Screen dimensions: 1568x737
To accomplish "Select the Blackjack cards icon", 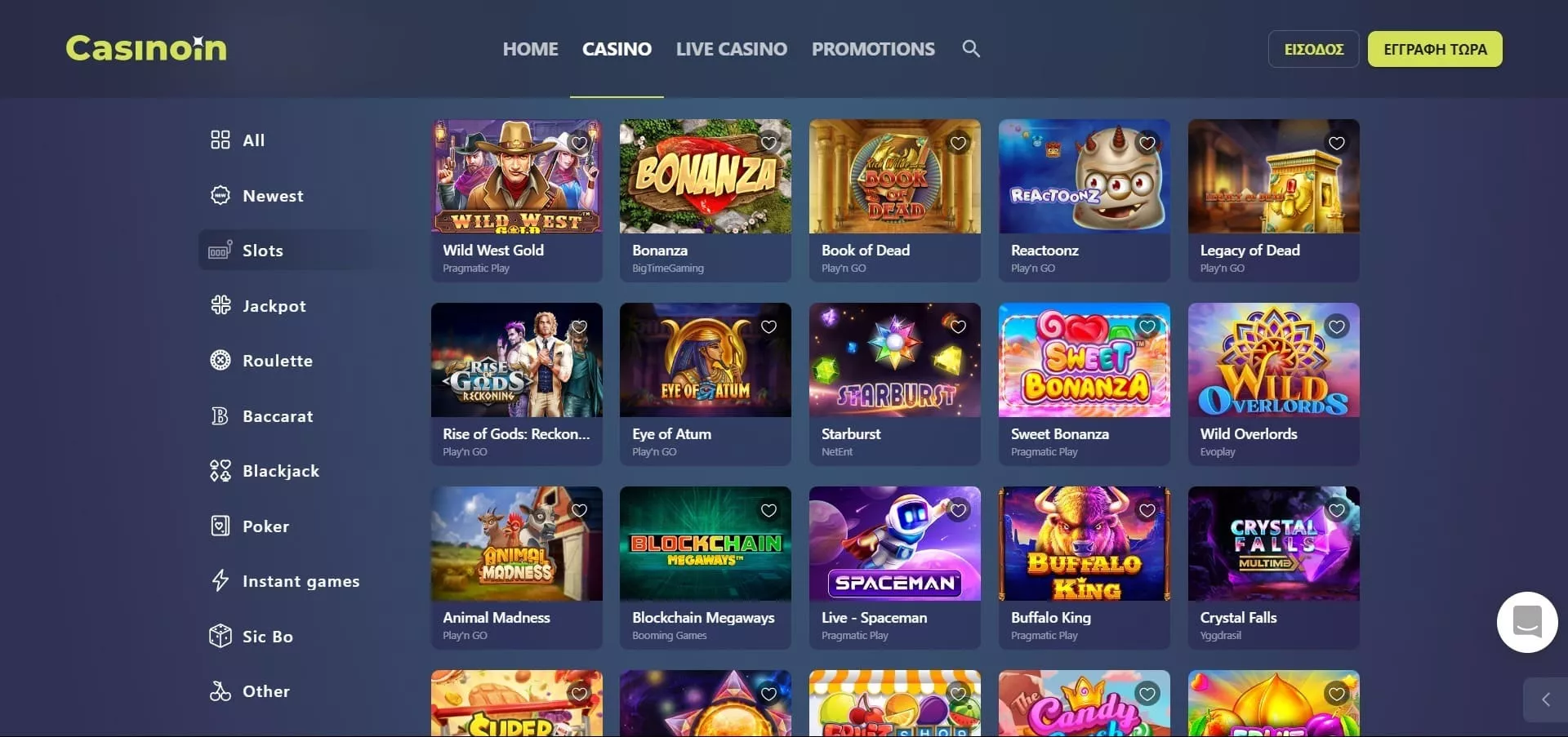I will [220, 470].
